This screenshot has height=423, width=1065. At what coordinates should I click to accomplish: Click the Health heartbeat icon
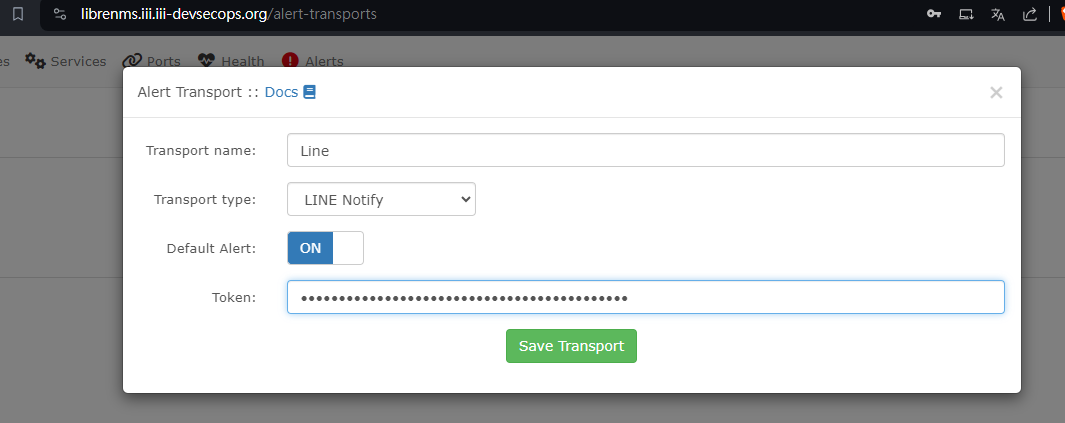click(206, 60)
